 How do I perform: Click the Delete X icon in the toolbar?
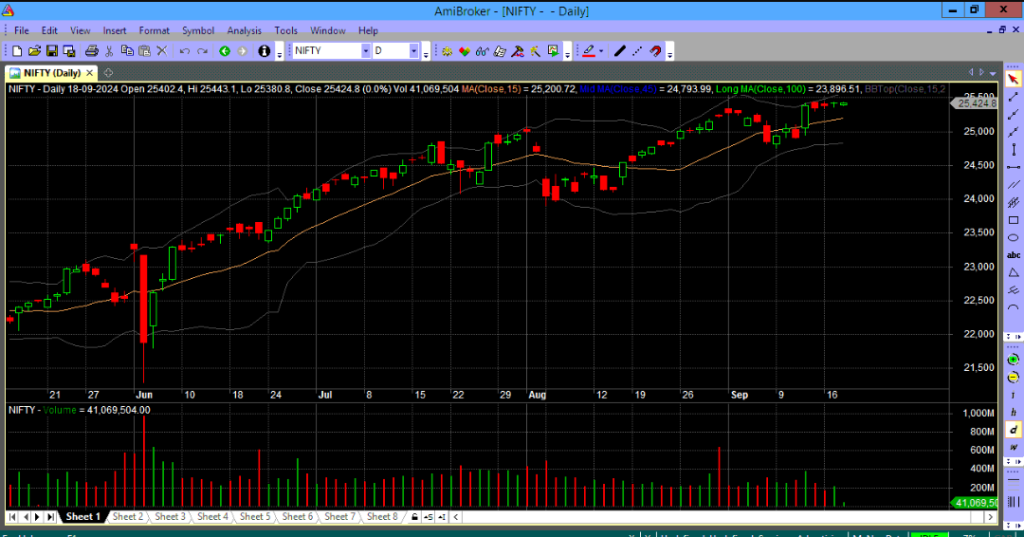pos(162,51)
